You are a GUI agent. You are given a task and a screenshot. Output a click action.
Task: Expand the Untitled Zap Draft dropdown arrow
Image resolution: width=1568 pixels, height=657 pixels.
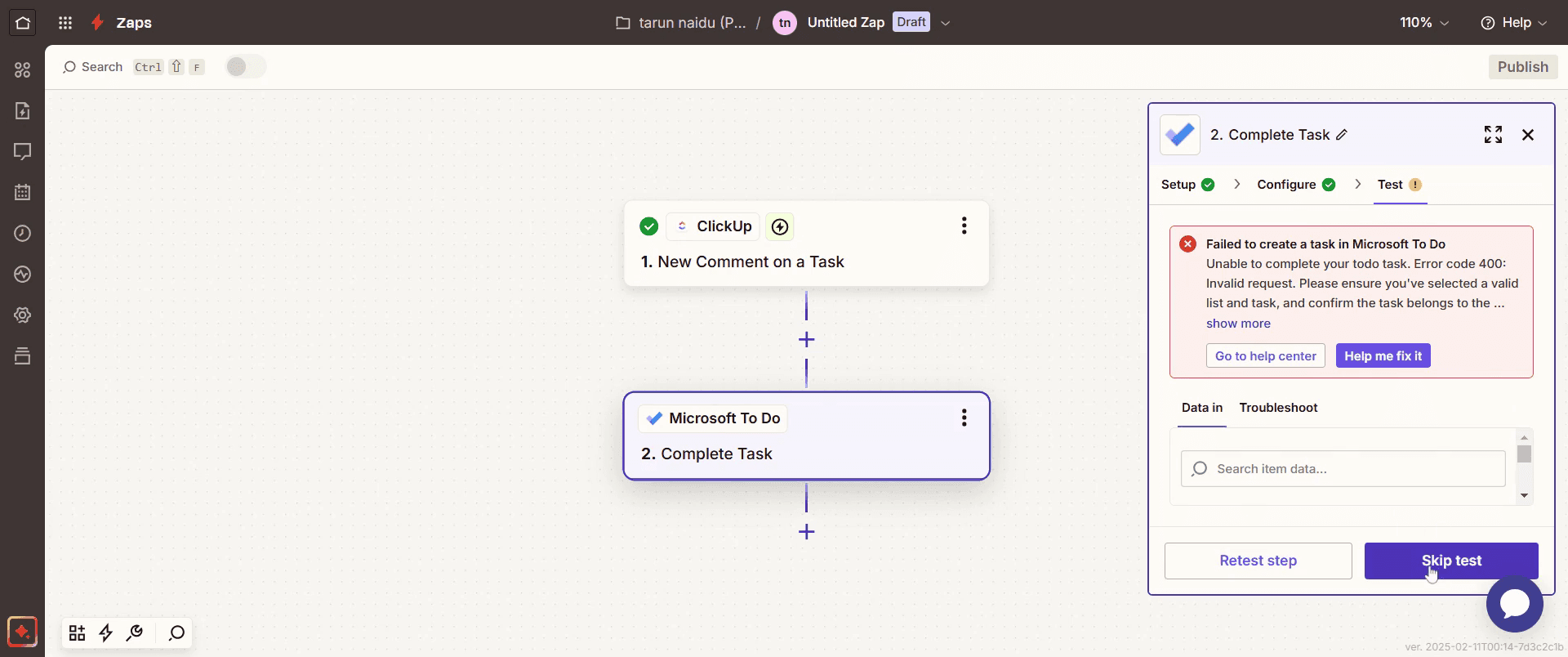[945, 23]
